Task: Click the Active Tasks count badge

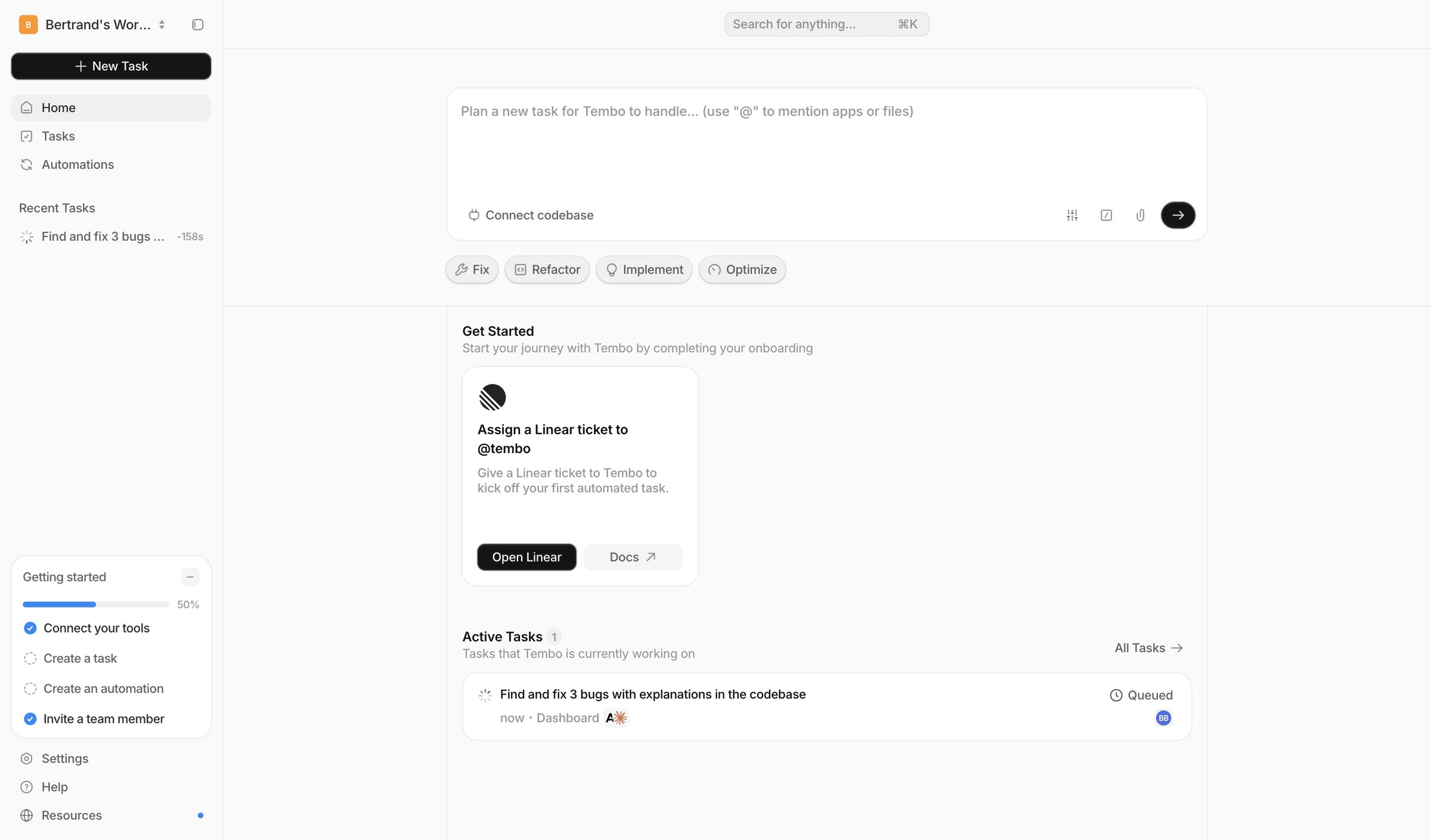Action: [x=554, y=637]
